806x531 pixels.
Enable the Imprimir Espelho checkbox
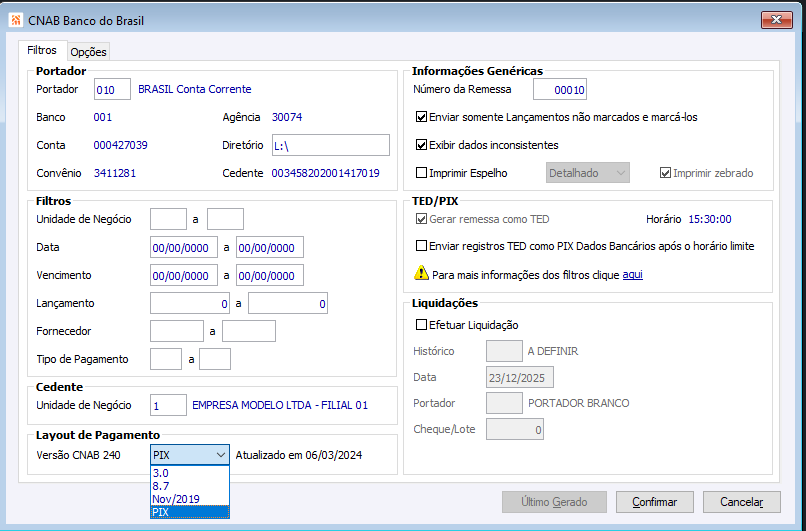421,173
